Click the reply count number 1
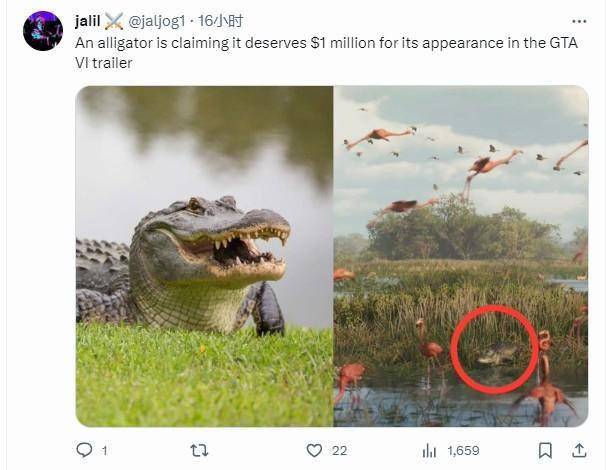The height and width of the screenshot is (470, 606). pyautogui.click(x=104, y=451)
